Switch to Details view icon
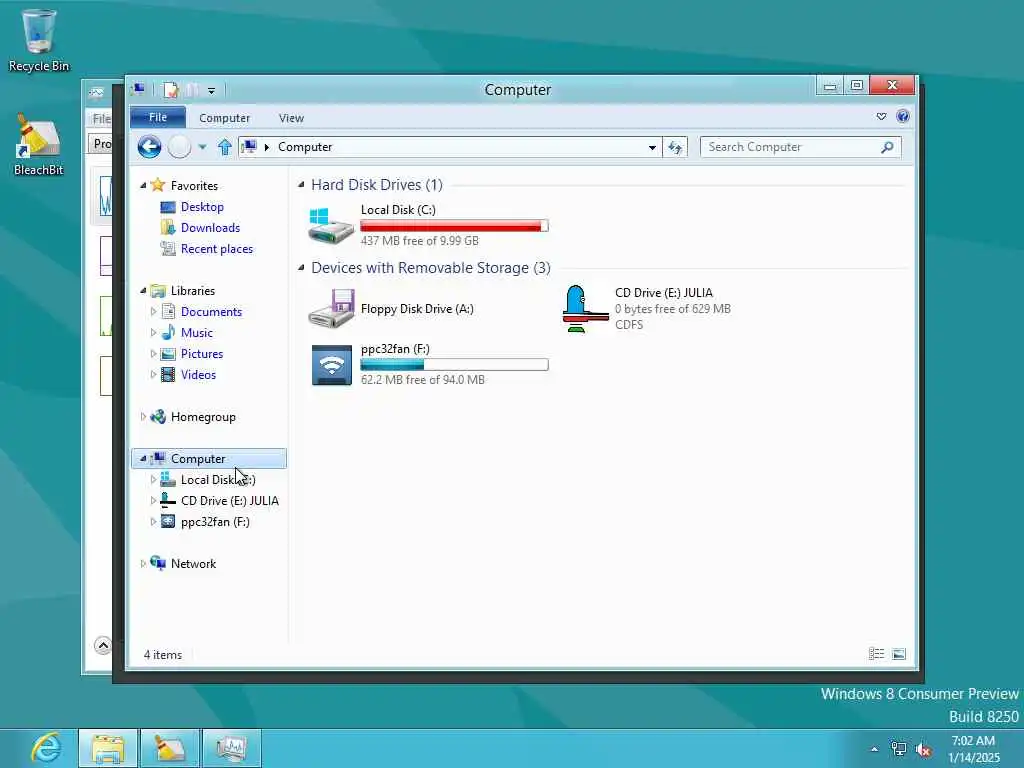 point(876,654)
